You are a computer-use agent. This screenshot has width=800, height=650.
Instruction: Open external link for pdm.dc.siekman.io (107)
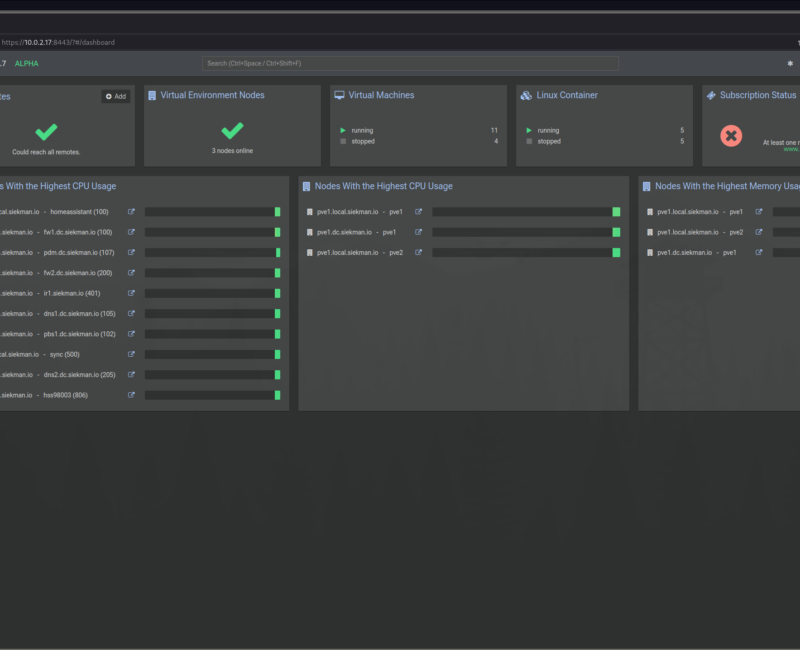131,253
